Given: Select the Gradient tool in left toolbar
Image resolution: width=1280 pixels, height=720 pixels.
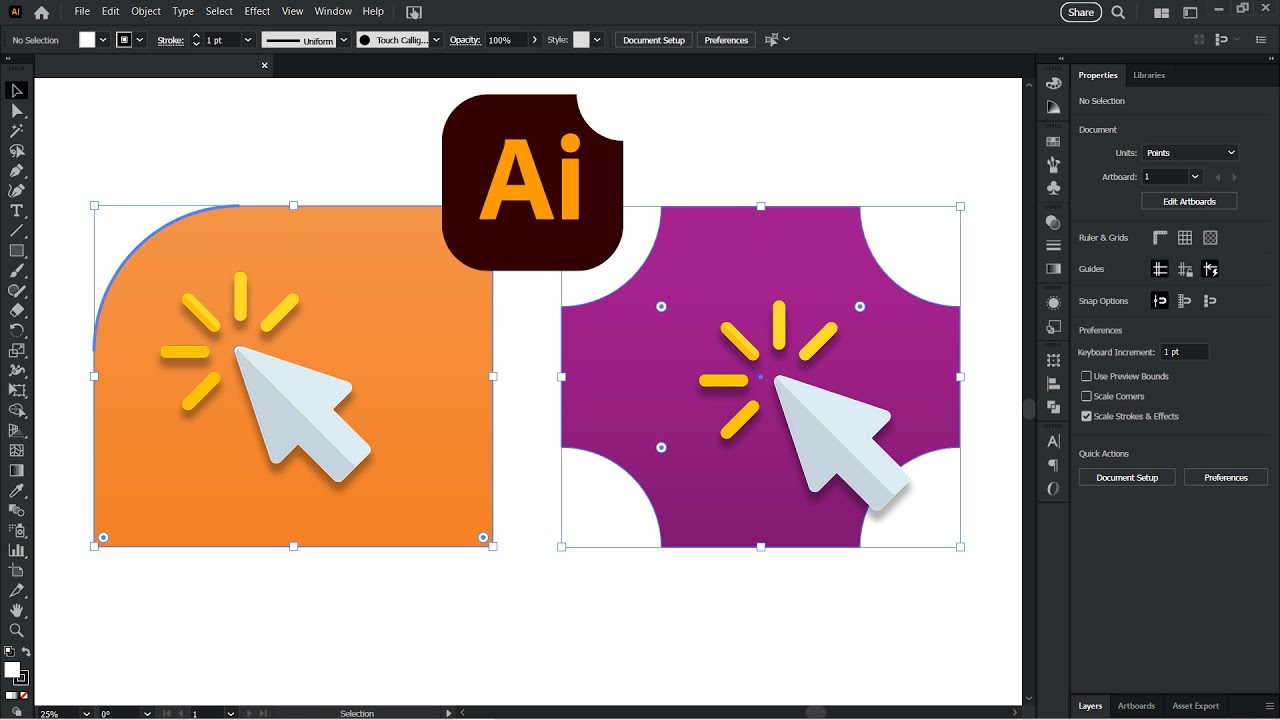Looking at the screenshot, I should coord(17,471).
